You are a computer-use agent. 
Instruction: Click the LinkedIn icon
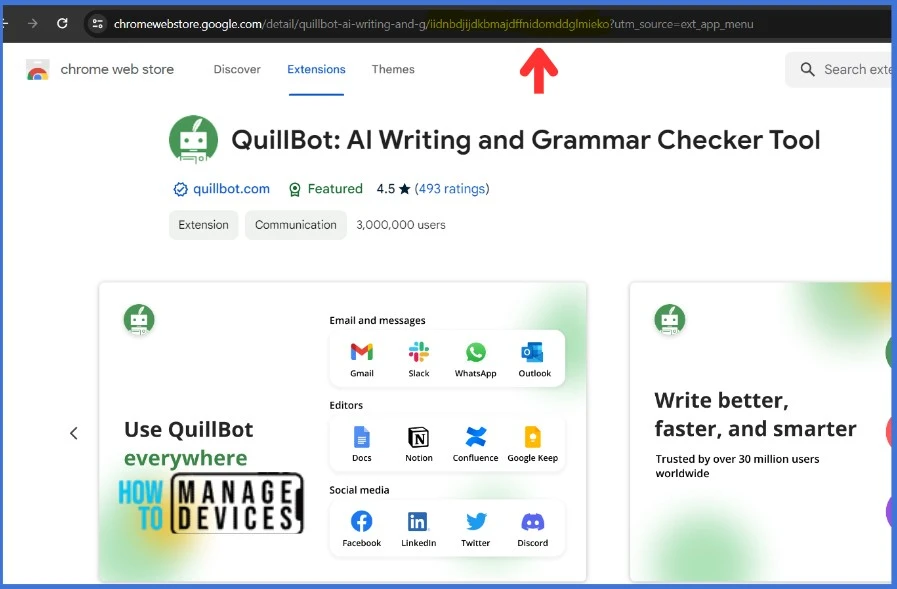(418, 522)
